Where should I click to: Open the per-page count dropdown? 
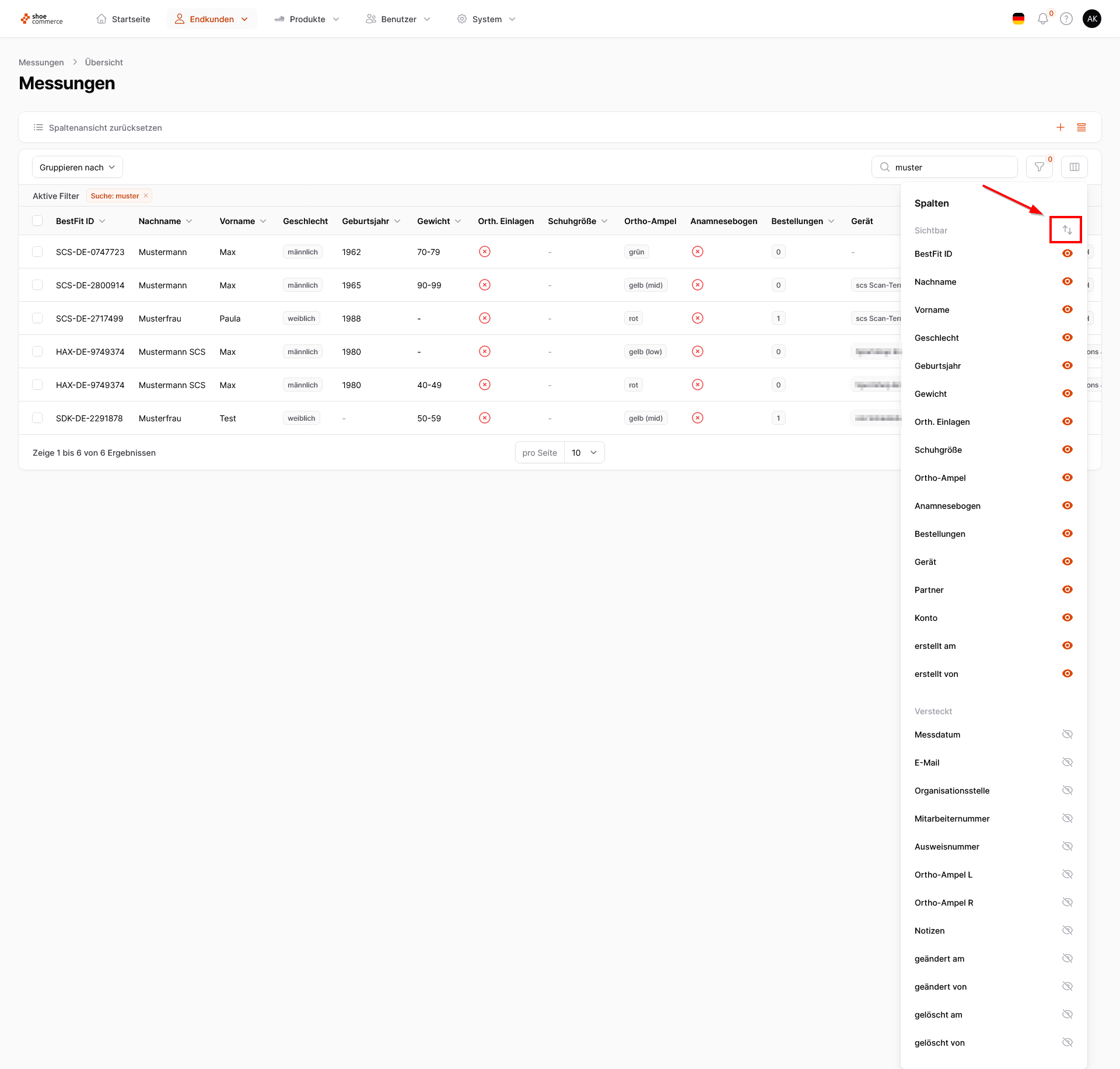[x=584, y=453]
